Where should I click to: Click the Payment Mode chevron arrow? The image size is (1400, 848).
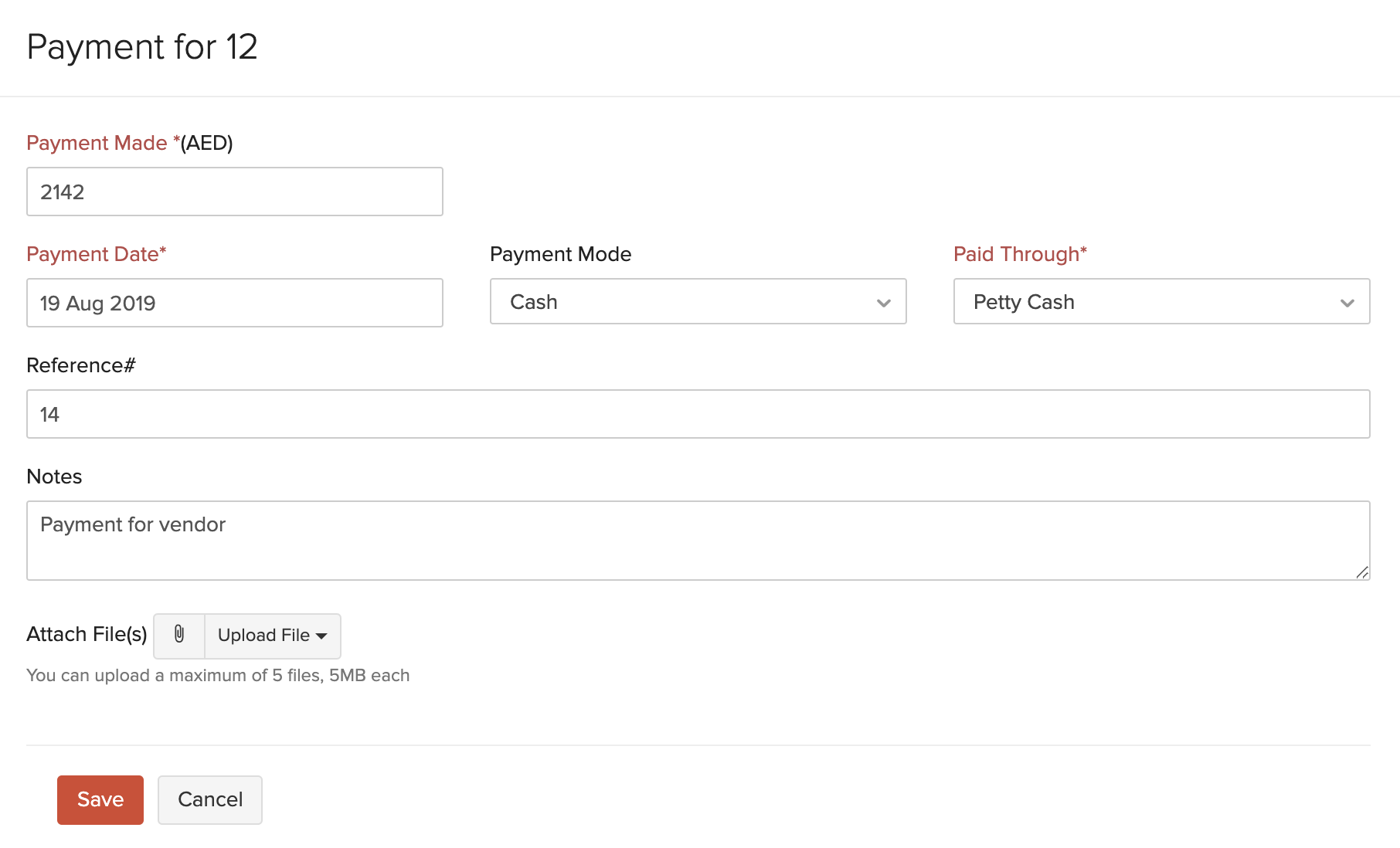click(883, 304)
